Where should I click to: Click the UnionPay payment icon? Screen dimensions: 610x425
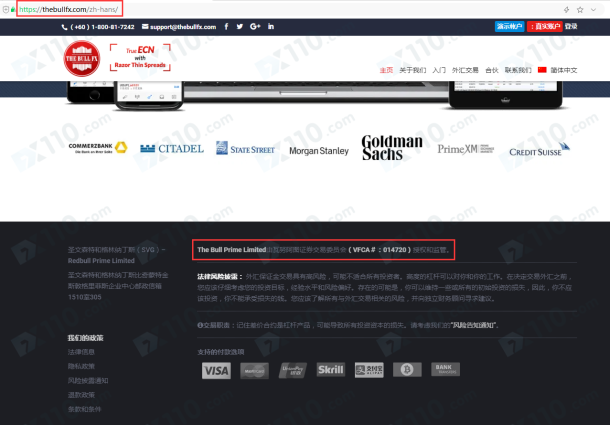coord(293,371)
